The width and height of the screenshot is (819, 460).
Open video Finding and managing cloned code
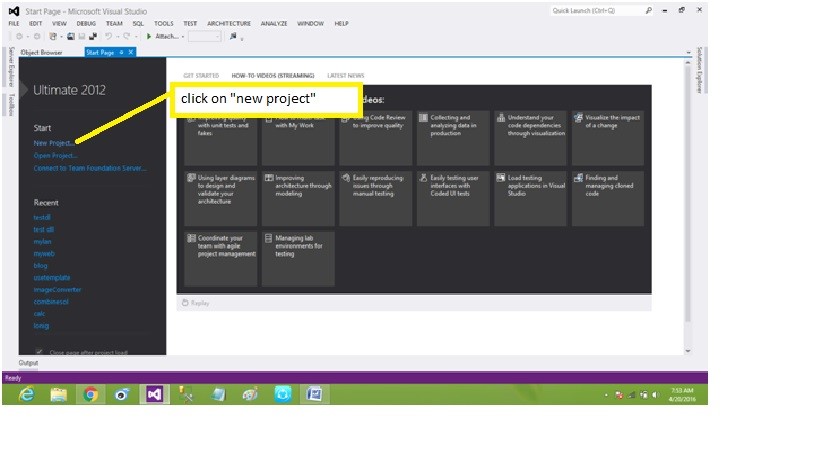point(607,198)
